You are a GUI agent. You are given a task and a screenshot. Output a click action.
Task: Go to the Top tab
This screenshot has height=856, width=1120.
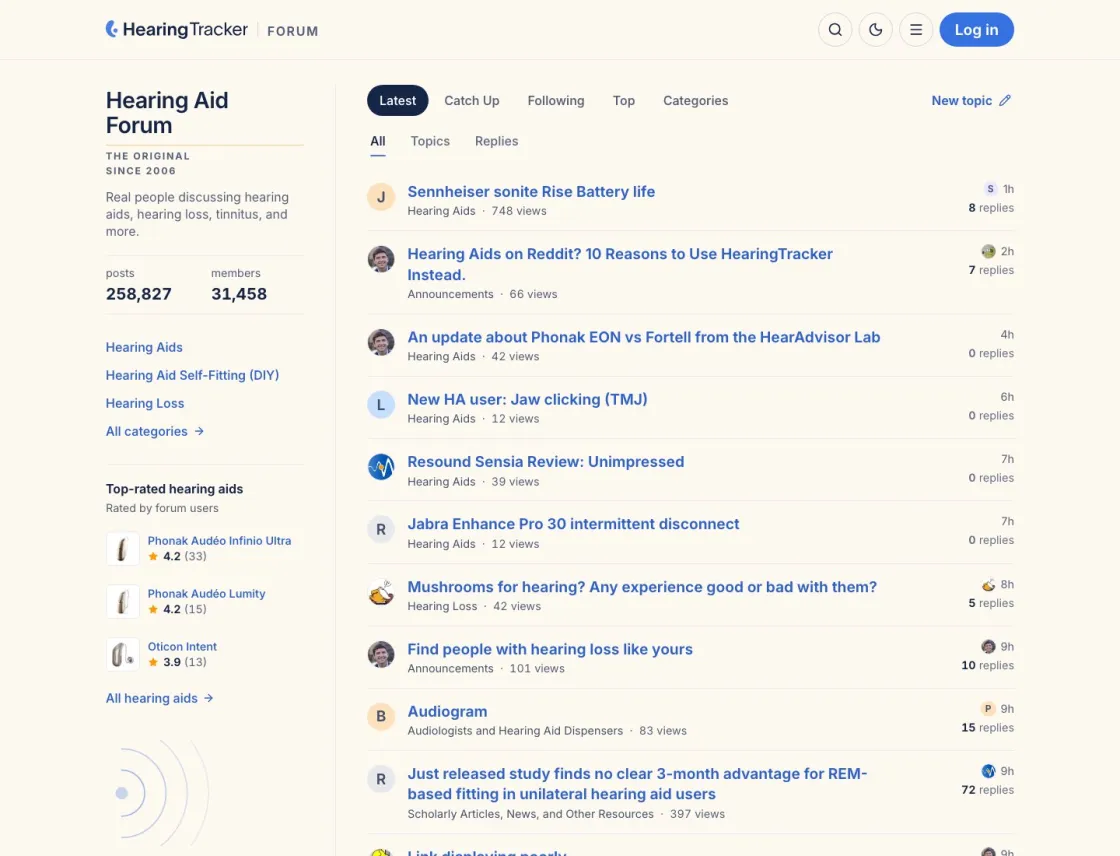click(x=624, y=101)
